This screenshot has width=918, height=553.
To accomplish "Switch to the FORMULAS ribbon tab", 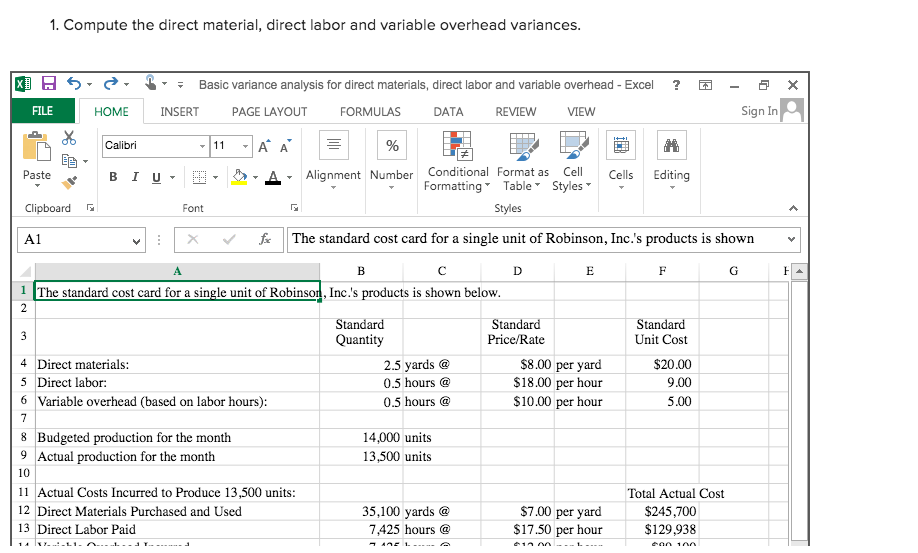I will pyautogui.click(x=370, y=112).
